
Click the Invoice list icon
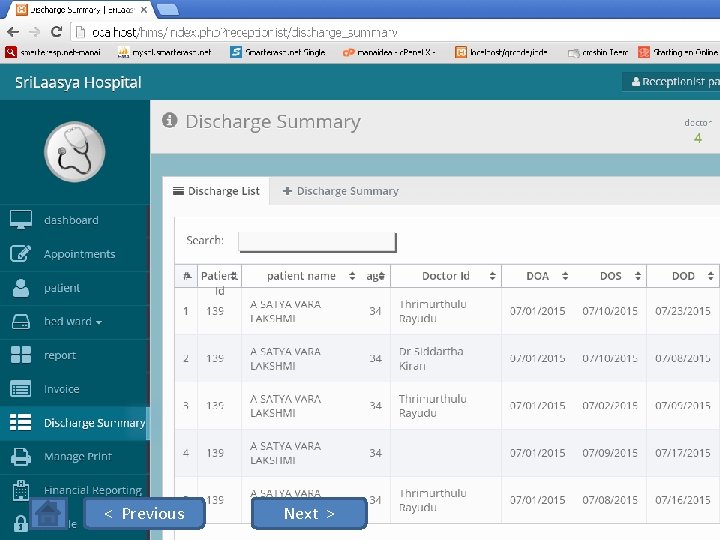(21, 389)
